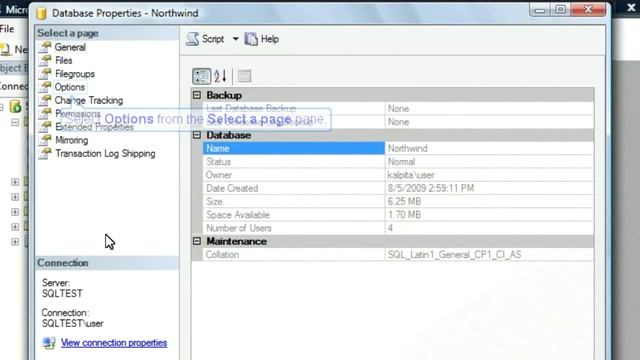
Task: Switch property grid to Categorized view
Action: pyautogui.click(x=201, y=76)
